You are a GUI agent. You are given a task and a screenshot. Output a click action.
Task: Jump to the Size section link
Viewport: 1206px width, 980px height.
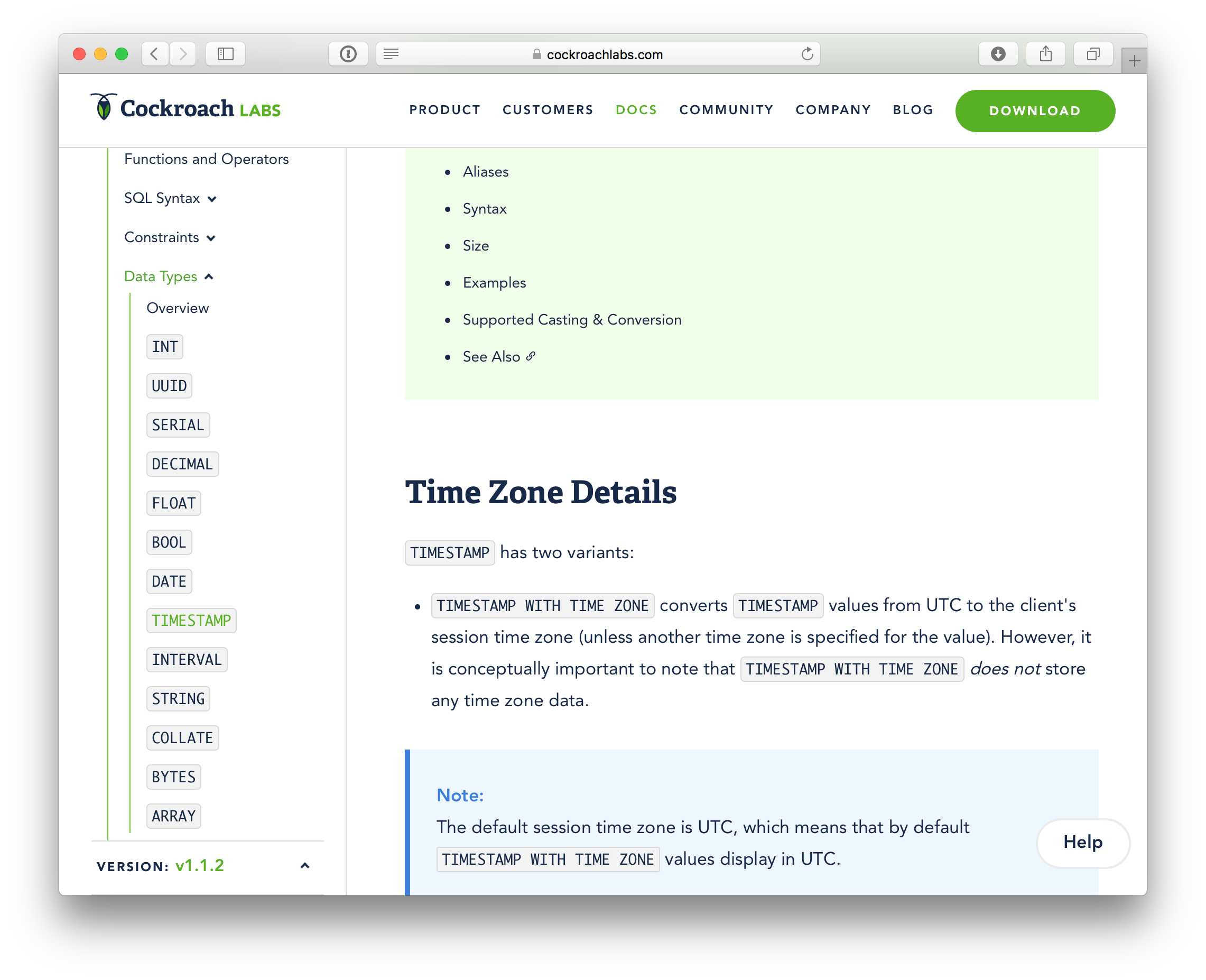point(476,246)
